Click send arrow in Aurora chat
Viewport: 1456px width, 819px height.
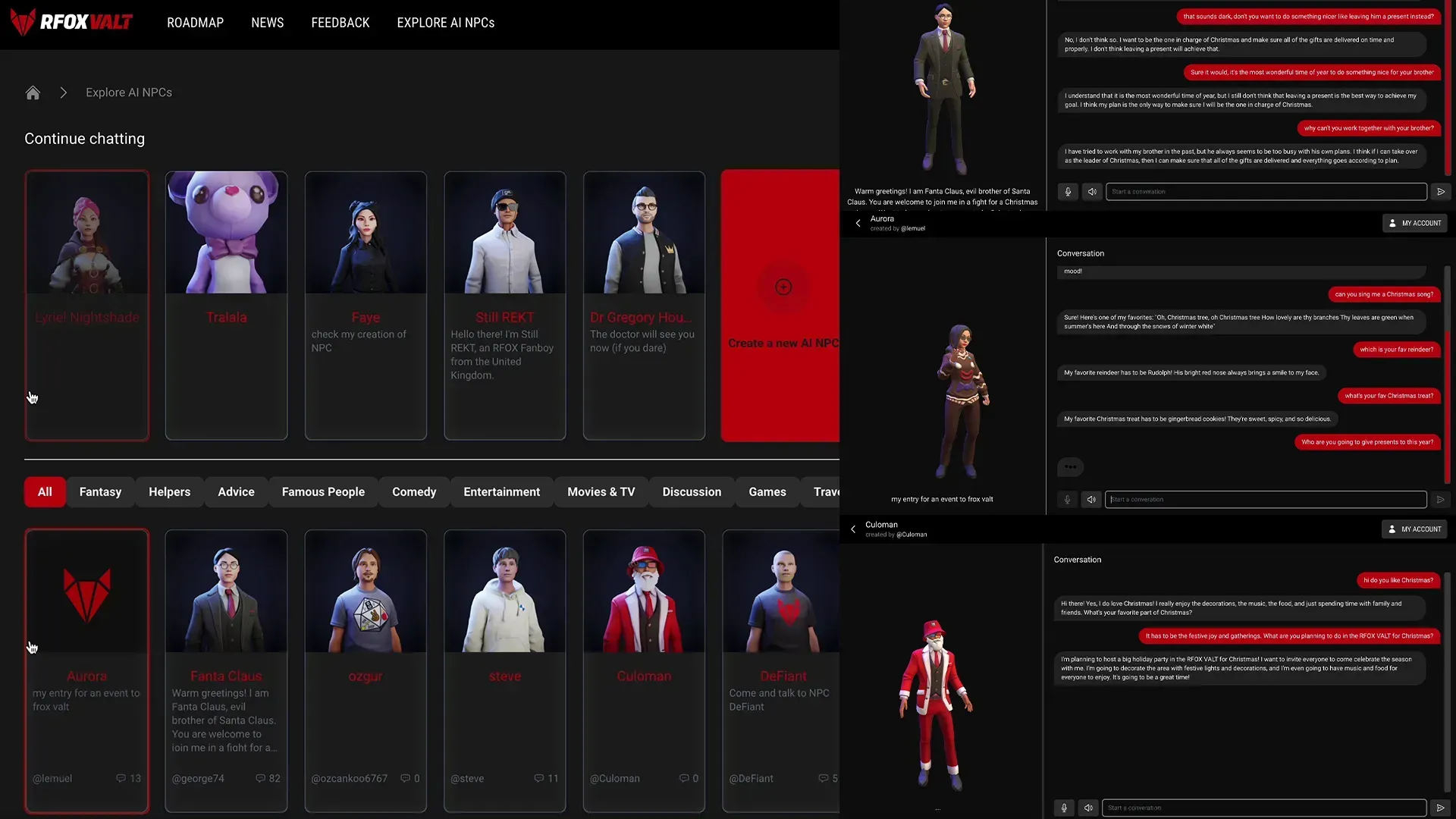[x=1441, y=500]
